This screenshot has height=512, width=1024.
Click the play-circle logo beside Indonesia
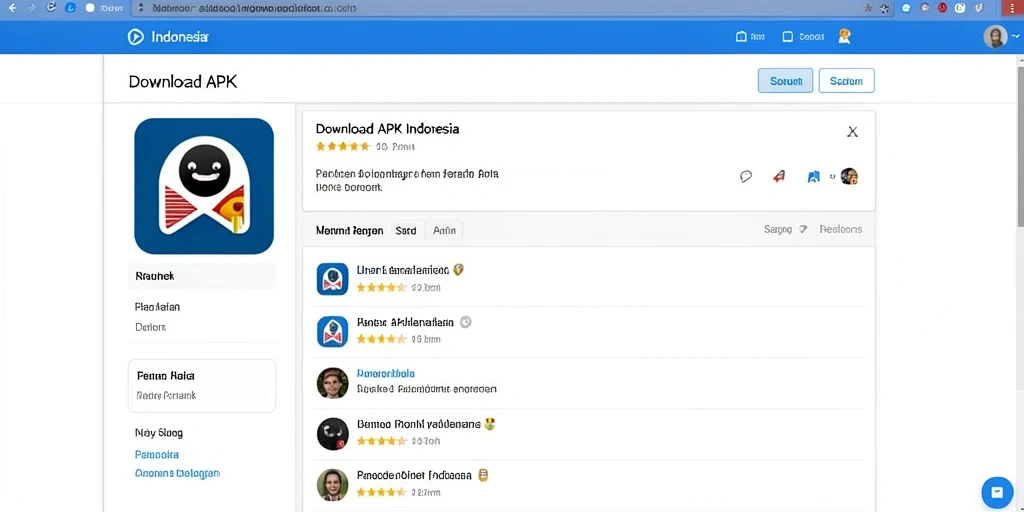click(135, 37)
